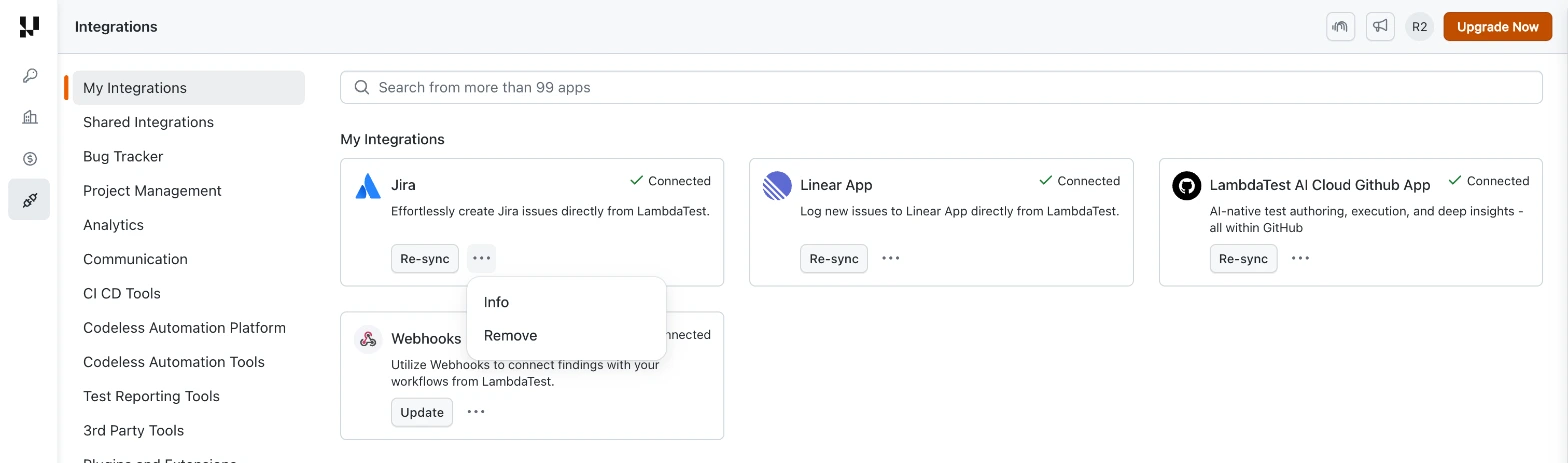This screenshot has height=463, width=1568.
Task: Click the My Integrations section heading
Action: pyautogui.click(x=392, y=139)
